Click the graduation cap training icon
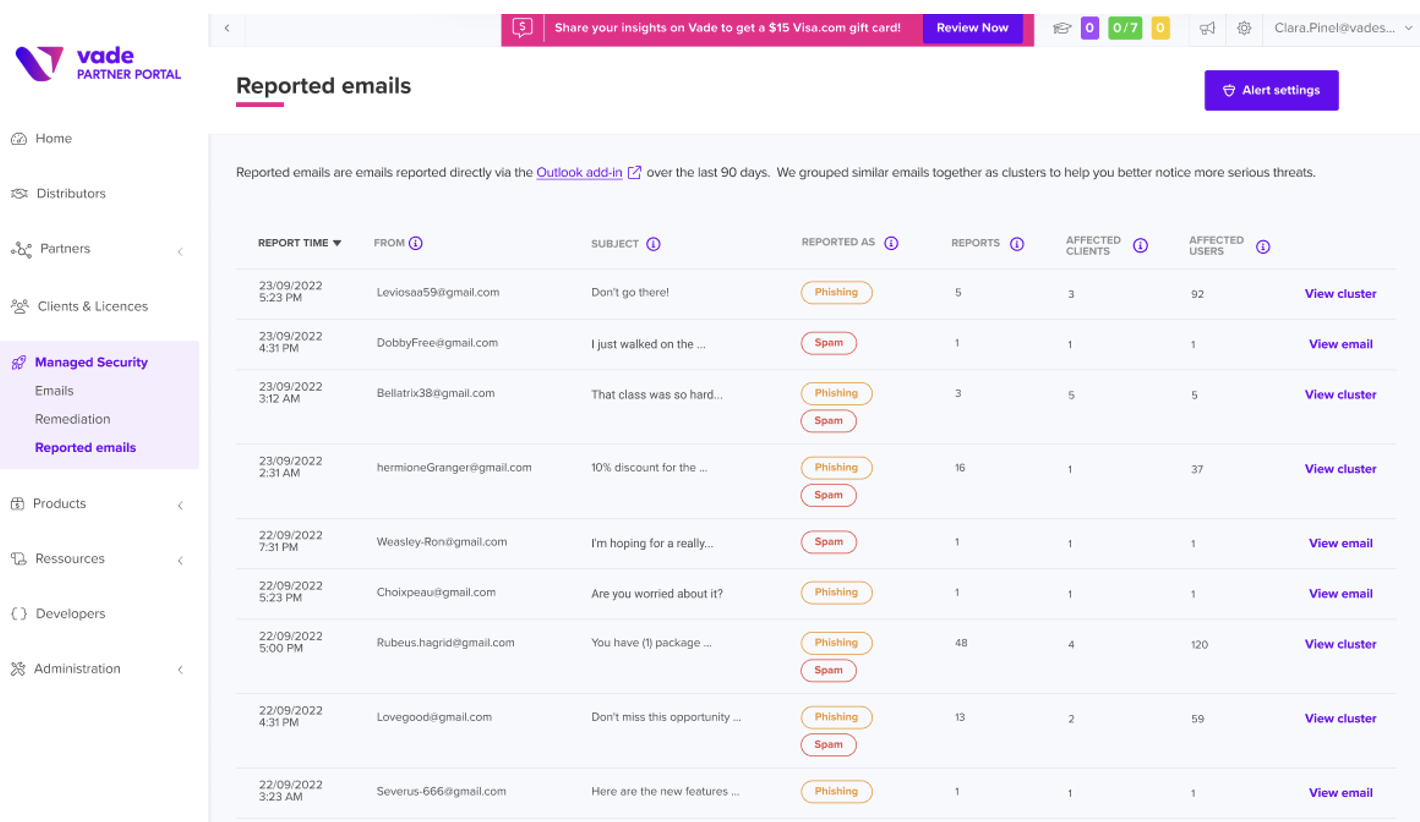Screen dimensions: 1420x822 (x=1061, y=29)
